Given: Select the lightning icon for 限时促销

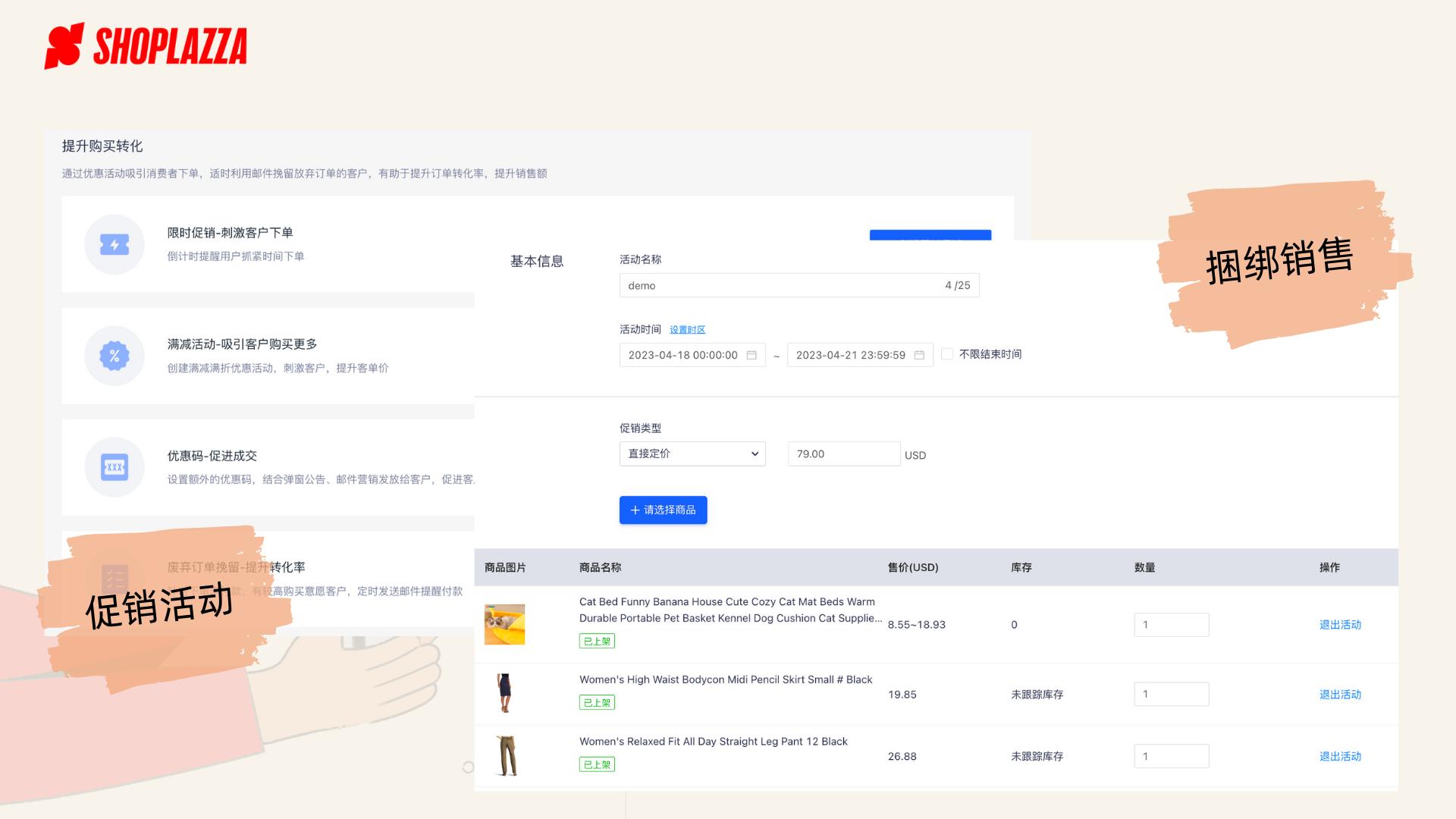Looking at the screenshot, I should (113, 244).
